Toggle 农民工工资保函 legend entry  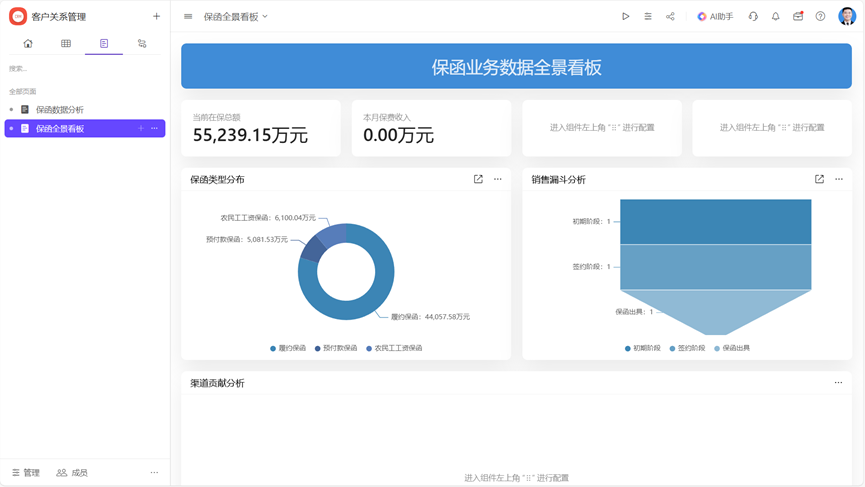(394, 349)
